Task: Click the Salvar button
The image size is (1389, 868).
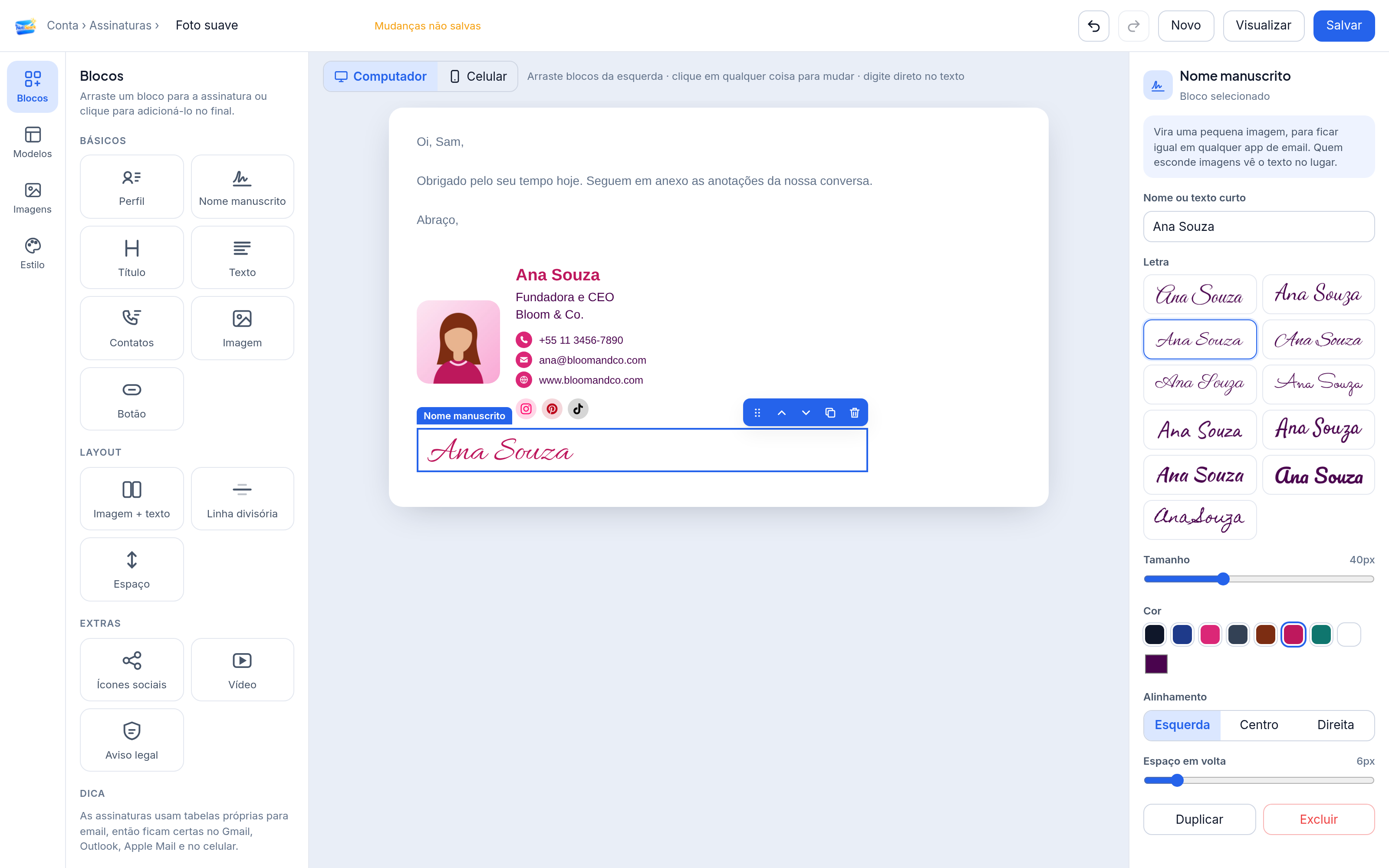Action: (1344, 26)
